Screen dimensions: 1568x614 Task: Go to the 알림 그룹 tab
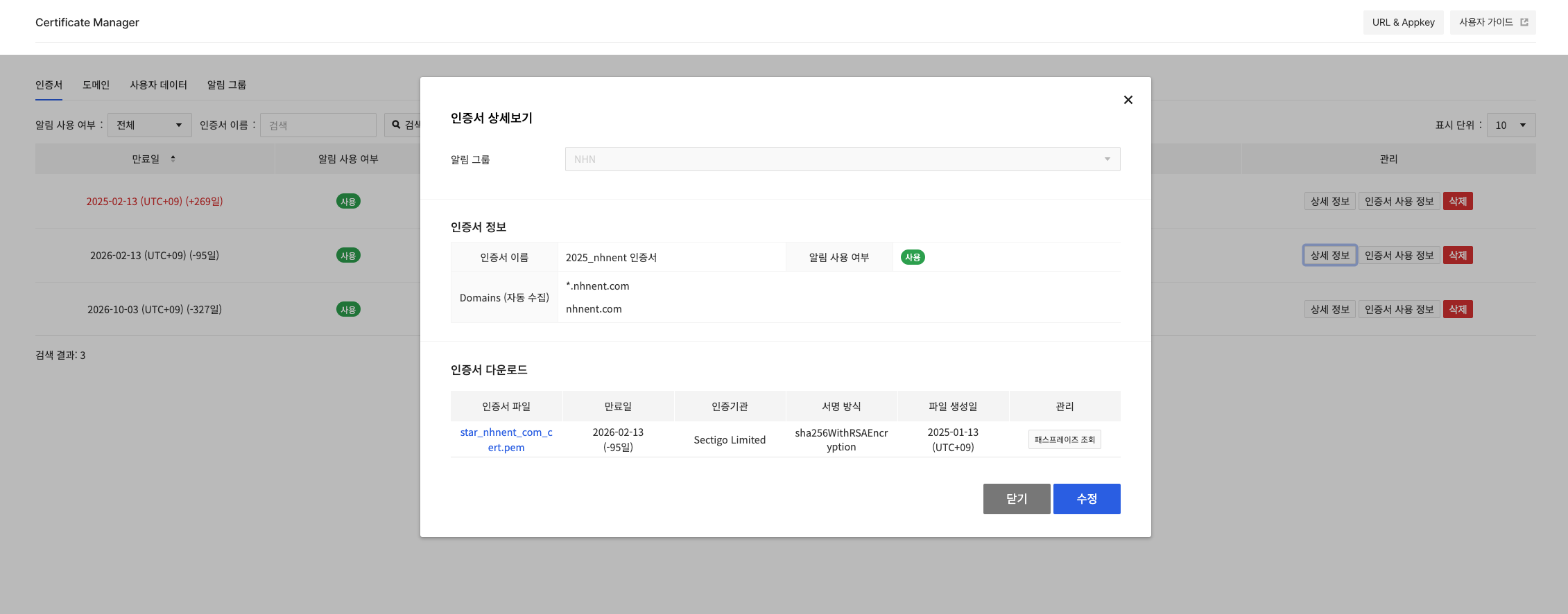(226, 85)
